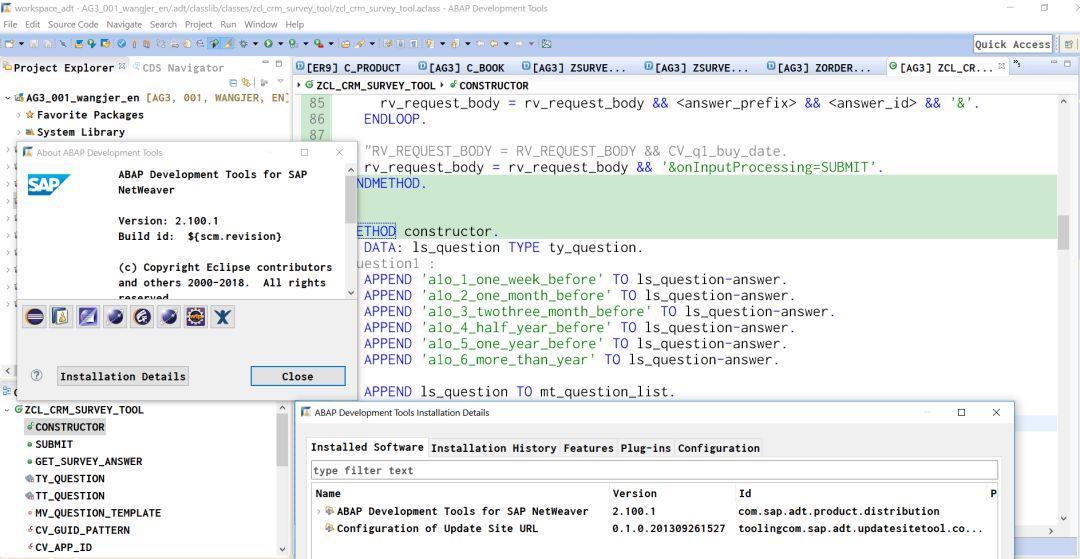
Task: Click the SAP logo in About dialog
Action: [48, 184]
